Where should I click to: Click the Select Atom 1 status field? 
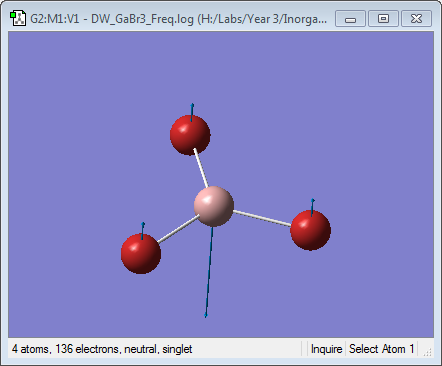tap(381, 349)
